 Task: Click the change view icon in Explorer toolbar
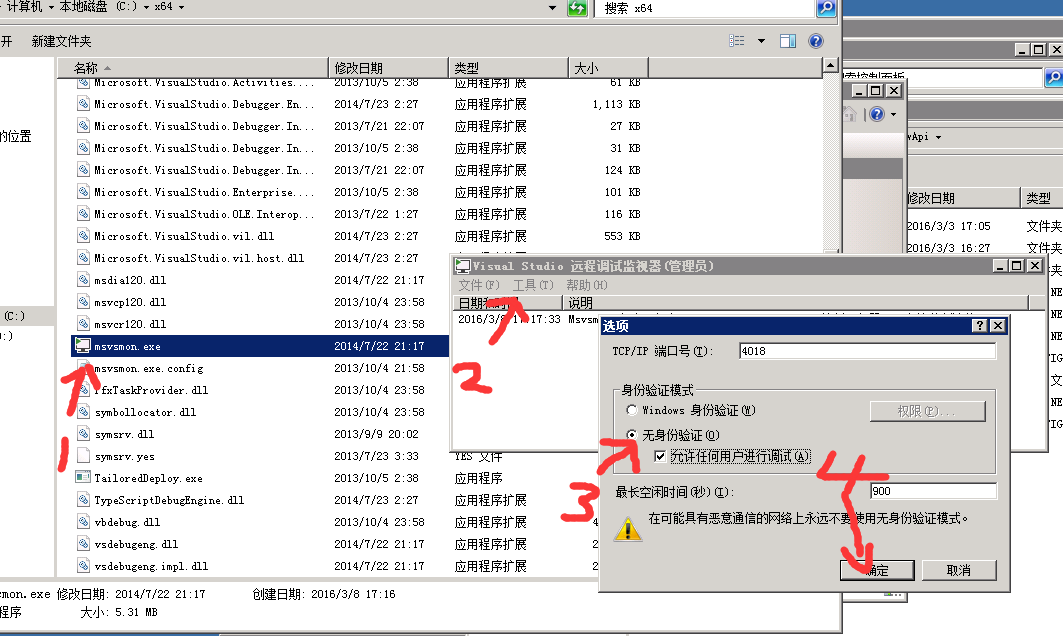tap(737, 41)
